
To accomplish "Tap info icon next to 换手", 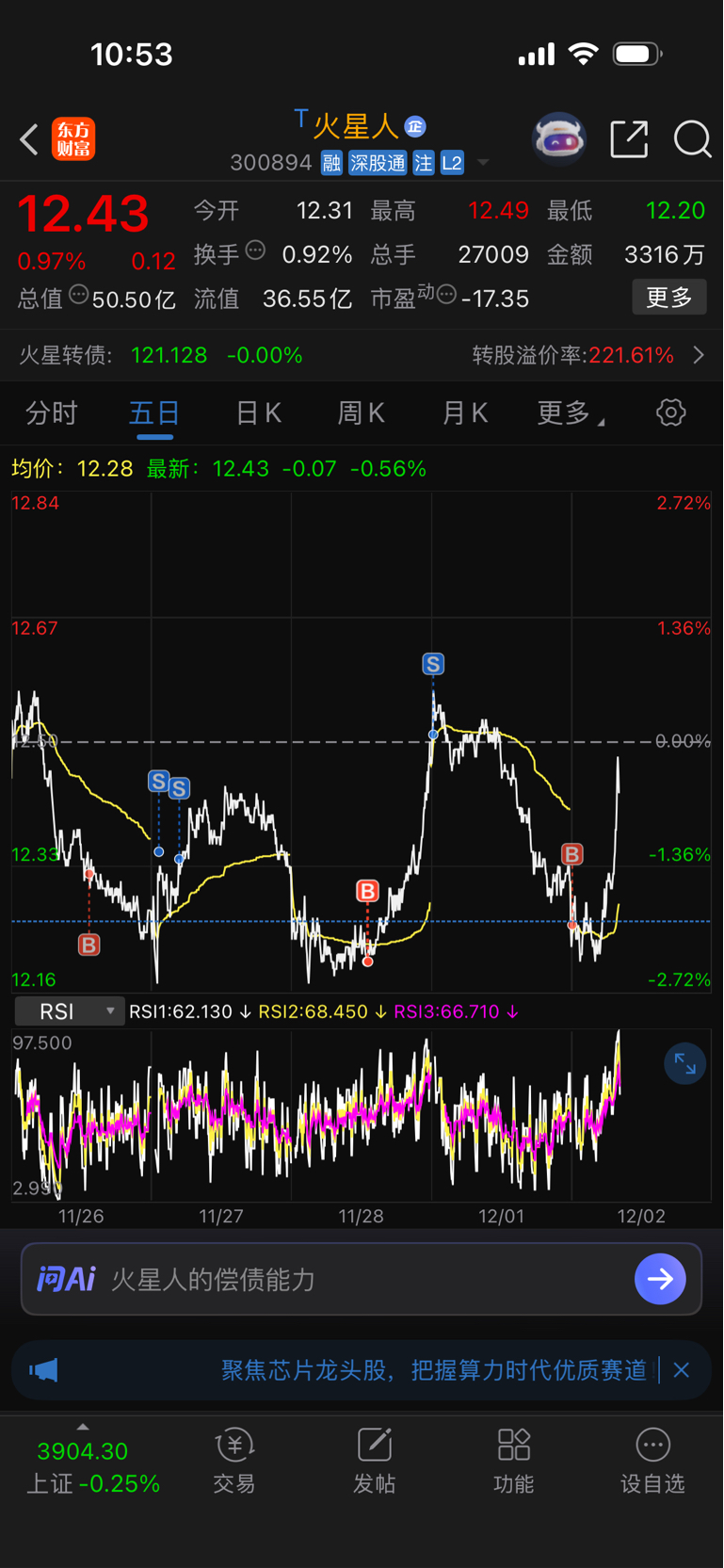I will [x=255, y=251].
